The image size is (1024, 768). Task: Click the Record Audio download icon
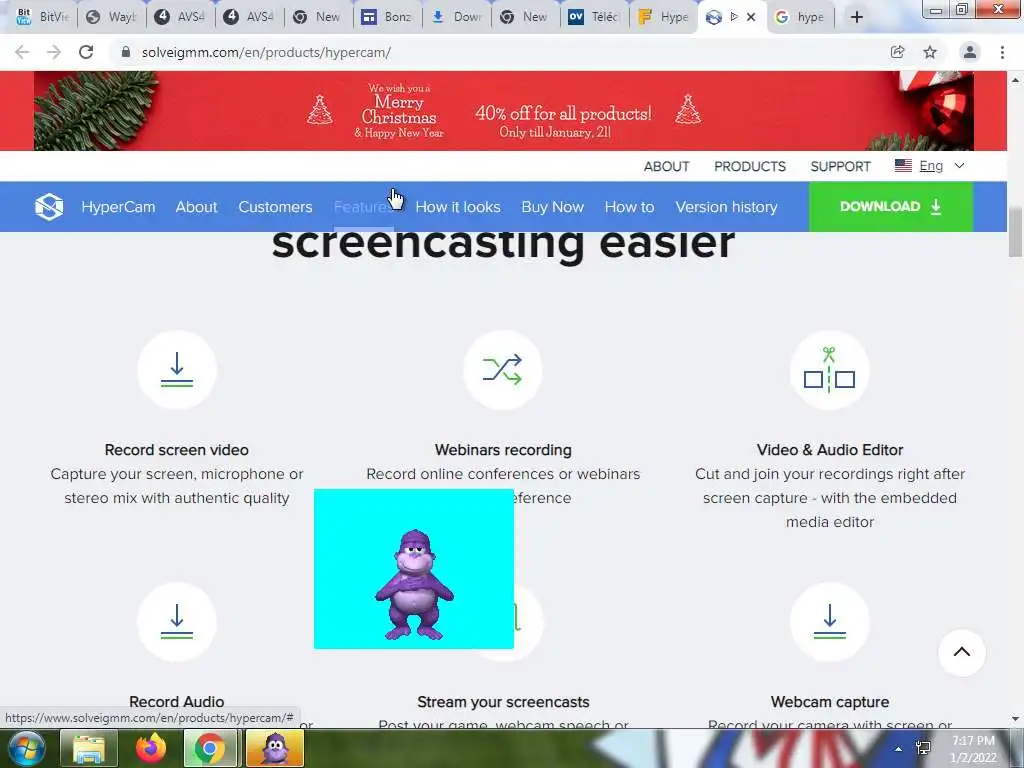click(x=177, y=622)
